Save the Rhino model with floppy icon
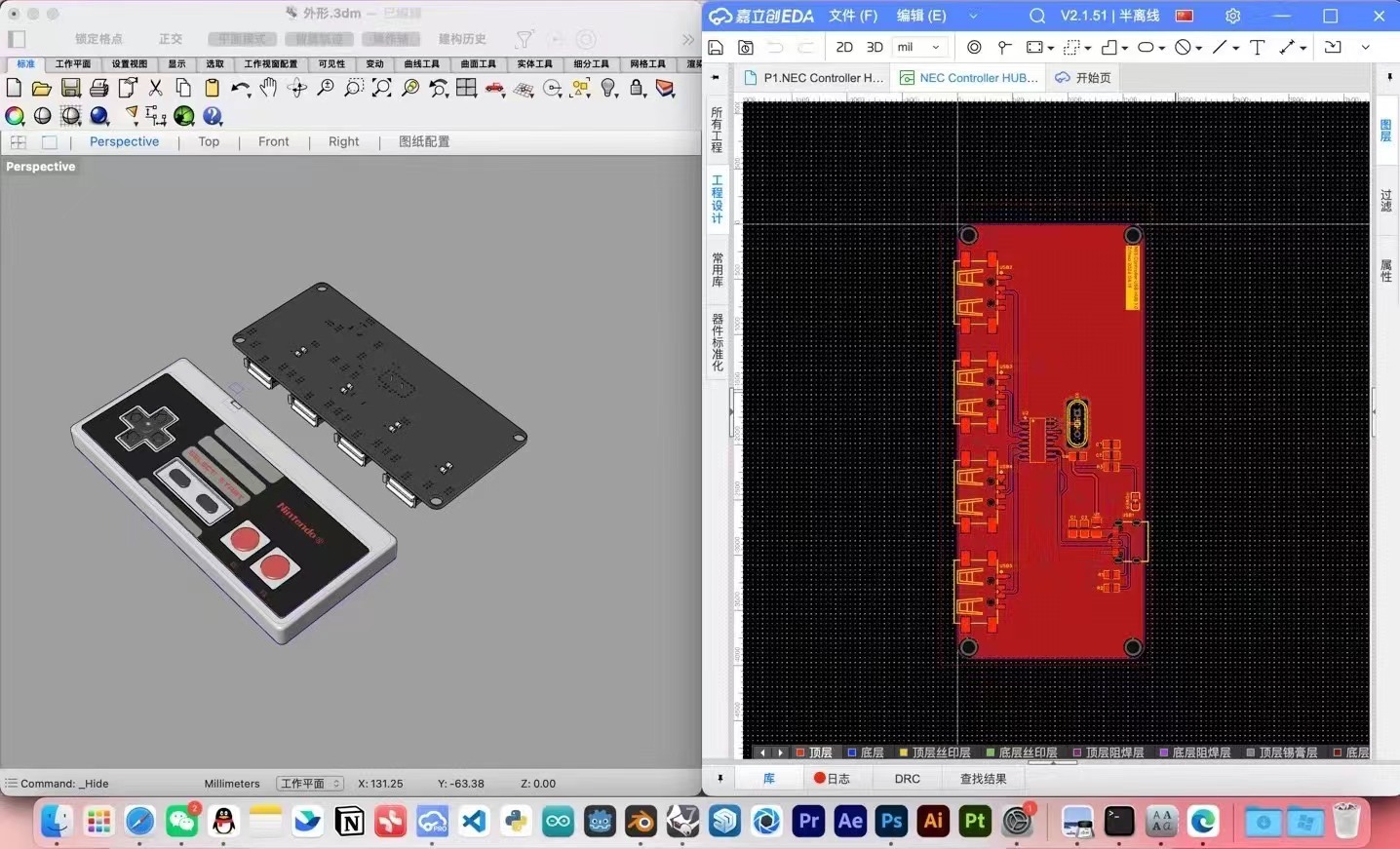 click(70, 88)
